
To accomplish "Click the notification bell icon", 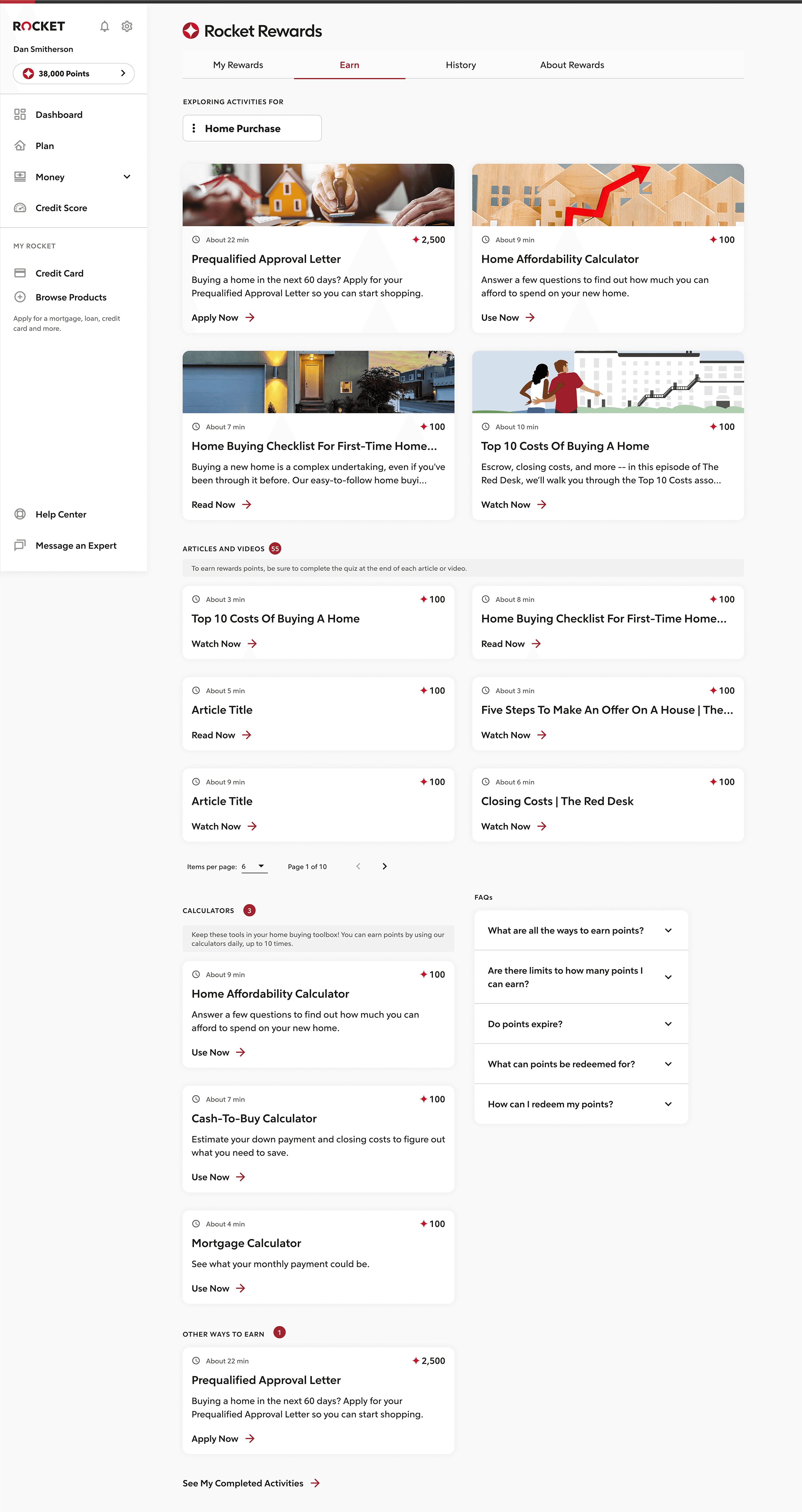I will (105, 26).
